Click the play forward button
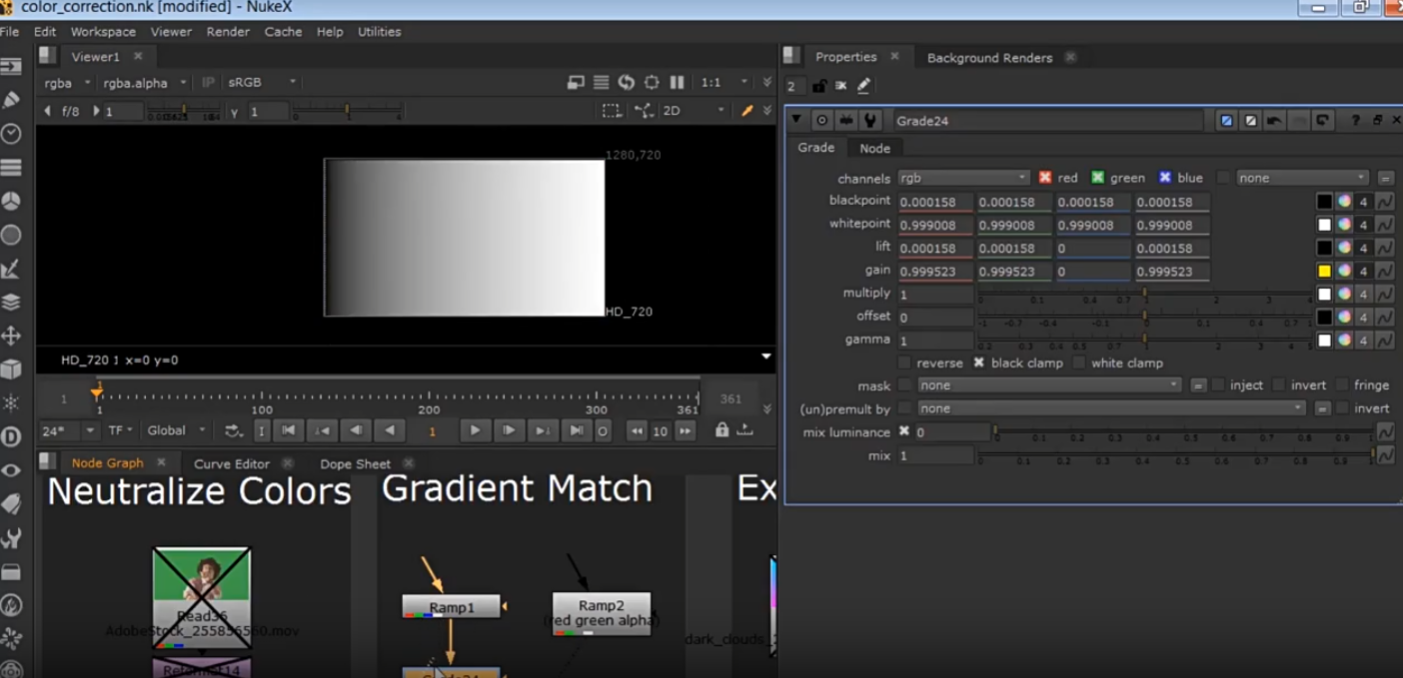 [475, 430]
